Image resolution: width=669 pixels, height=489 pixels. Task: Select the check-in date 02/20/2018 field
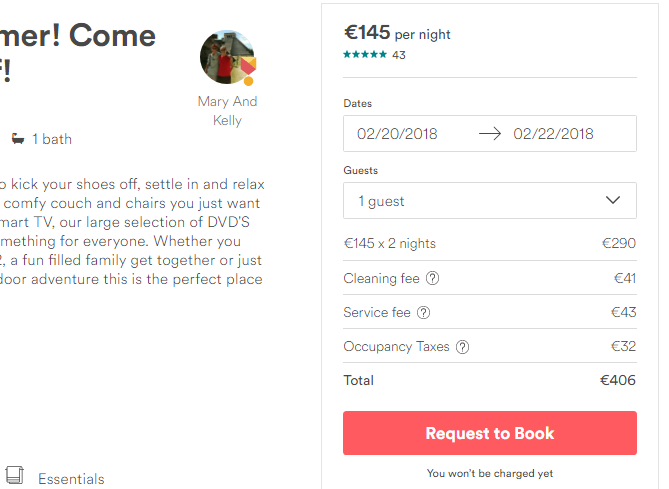tap(398, 134)
